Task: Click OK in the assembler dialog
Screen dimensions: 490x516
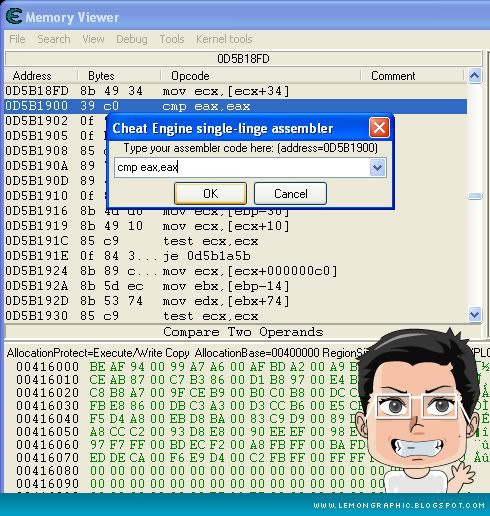Action: [210, 193]
